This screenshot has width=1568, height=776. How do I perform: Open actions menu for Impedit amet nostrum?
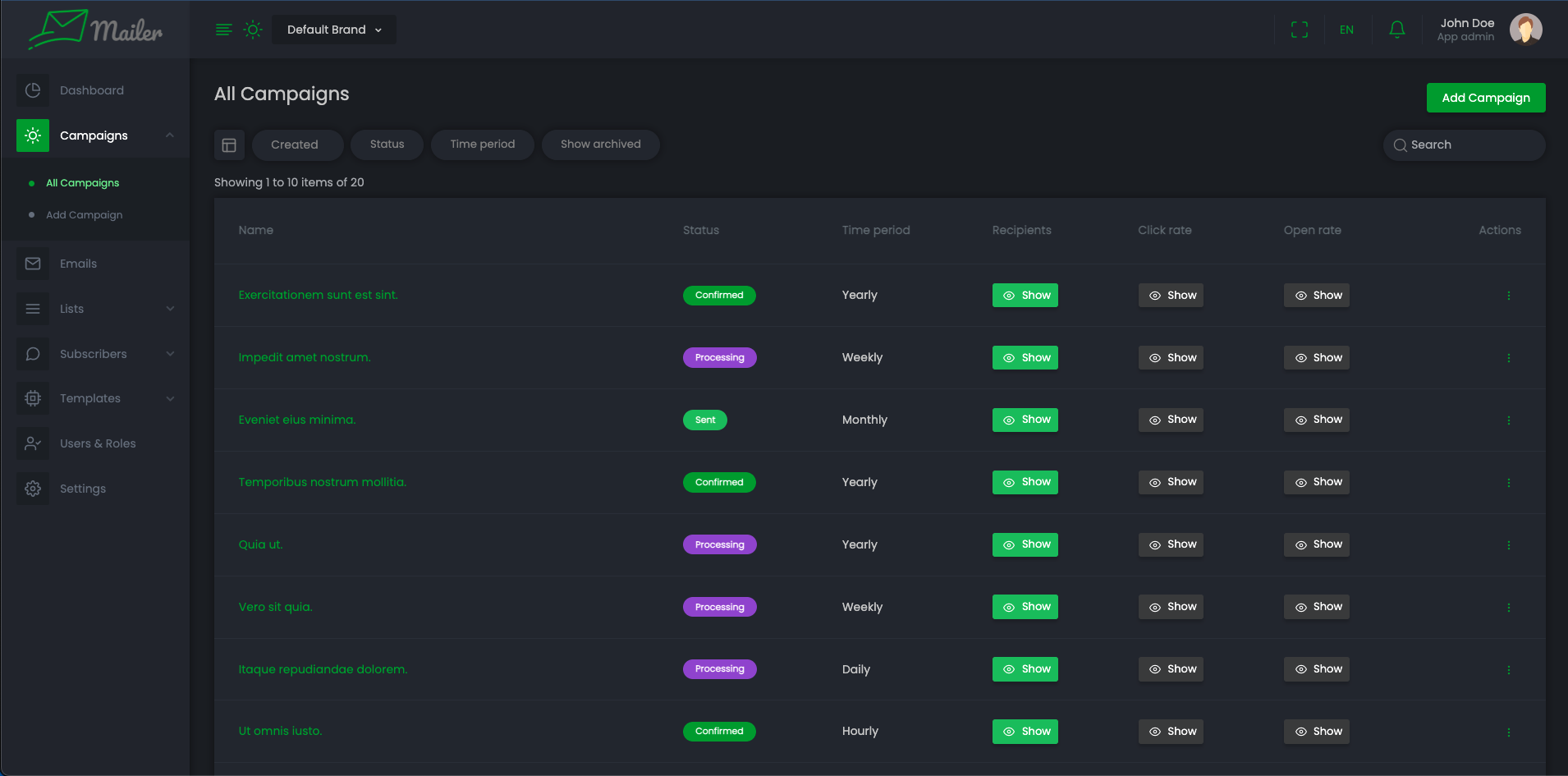1508,358
